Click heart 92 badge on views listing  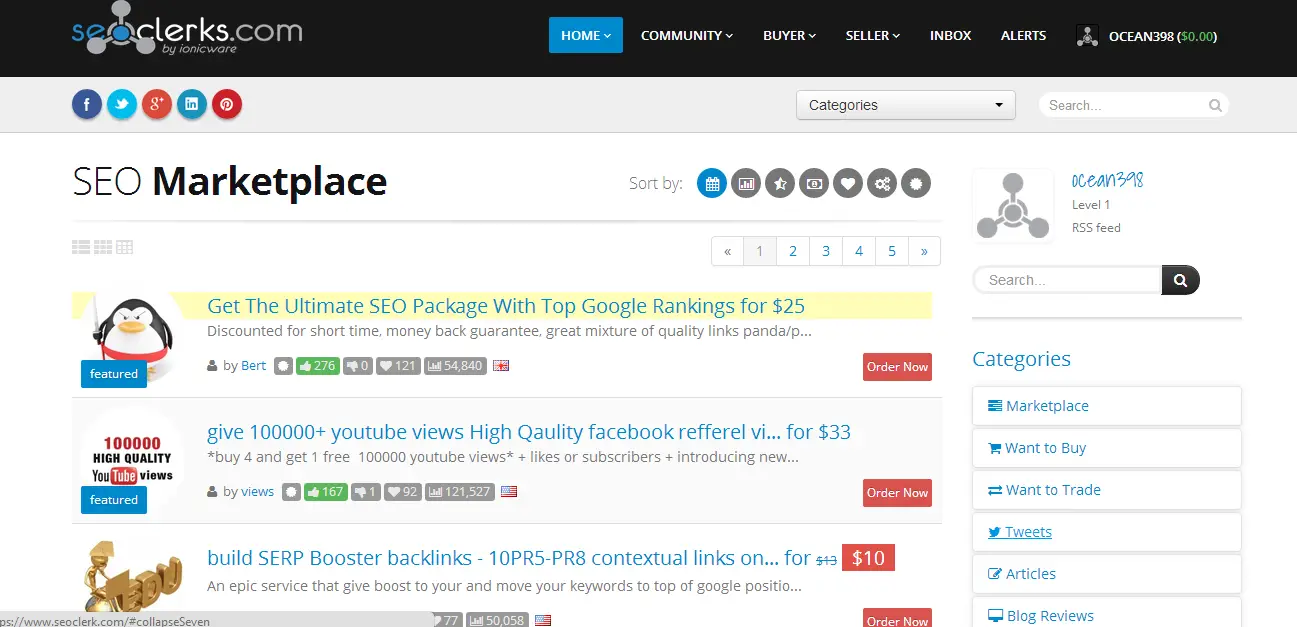(x=402, y=492)
